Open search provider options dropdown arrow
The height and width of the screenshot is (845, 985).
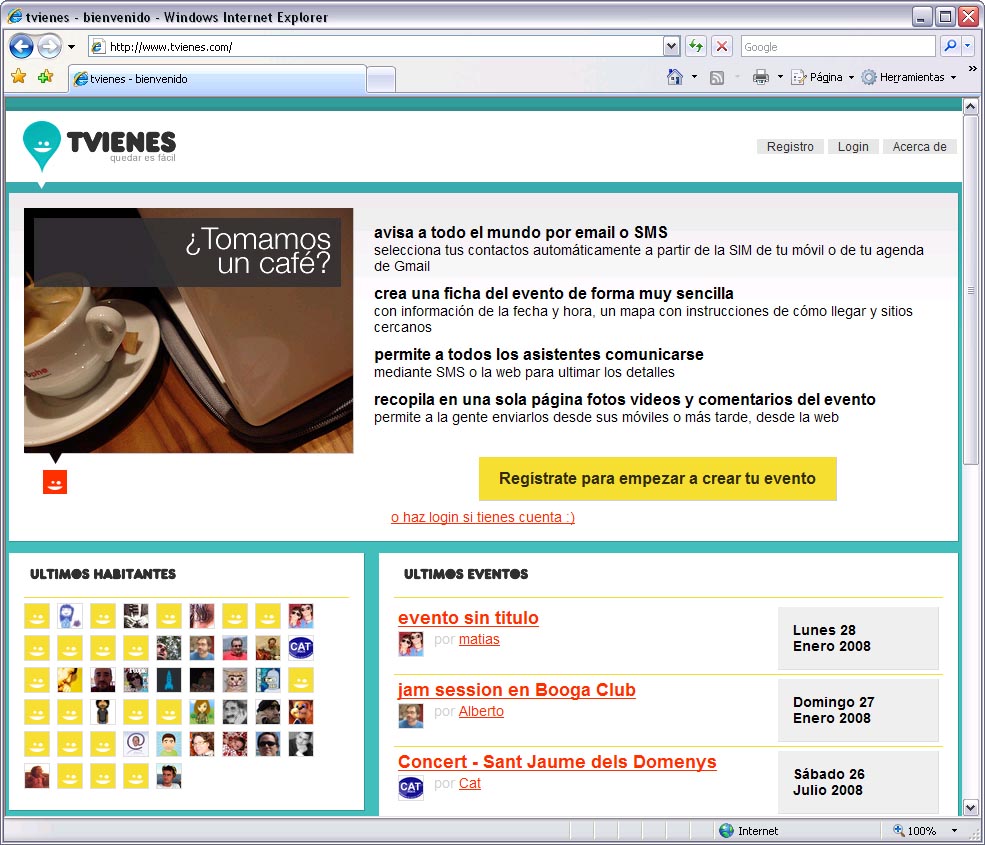[x=967, y=46]
